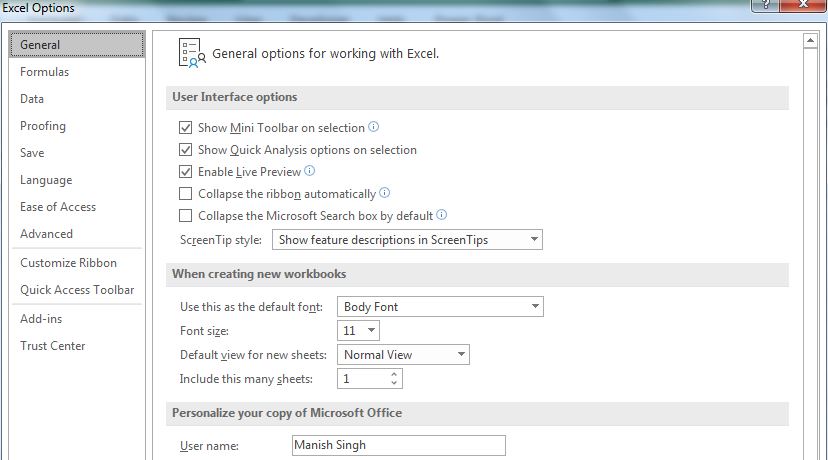828x460 pixels.
Task: Open the Ease of Access category
Action: pyautogui.click(x=77, y=206)
